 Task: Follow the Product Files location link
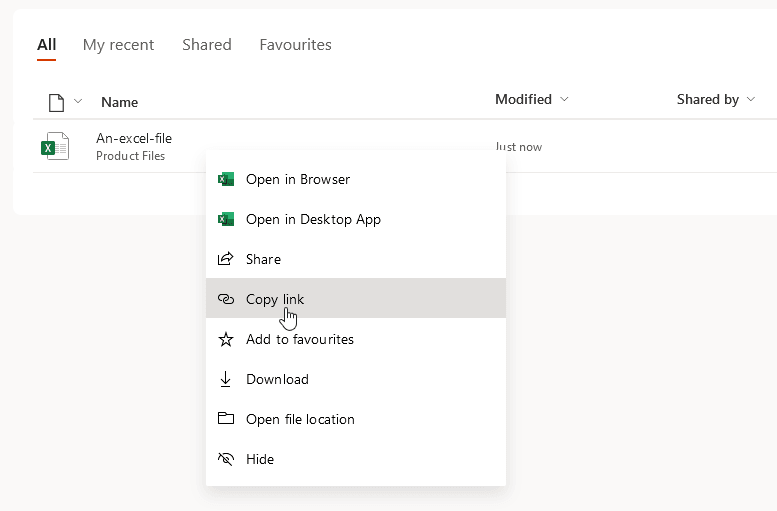click(130, 156)
